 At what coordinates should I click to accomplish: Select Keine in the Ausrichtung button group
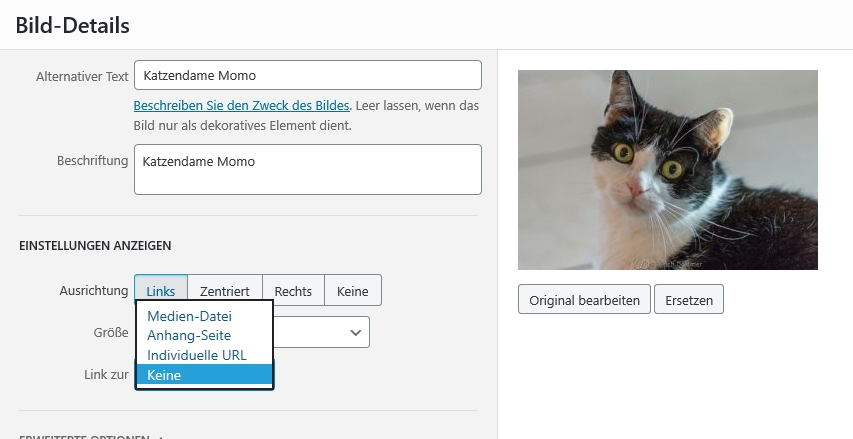[x=352, y=291]
